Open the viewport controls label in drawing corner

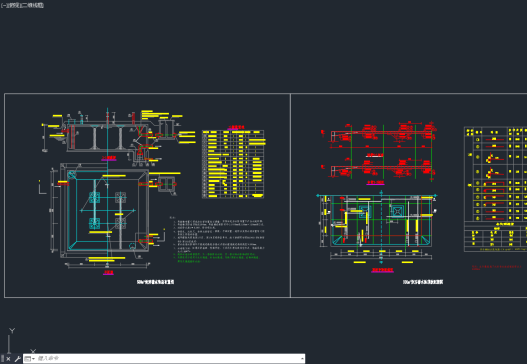coord(22,5)
